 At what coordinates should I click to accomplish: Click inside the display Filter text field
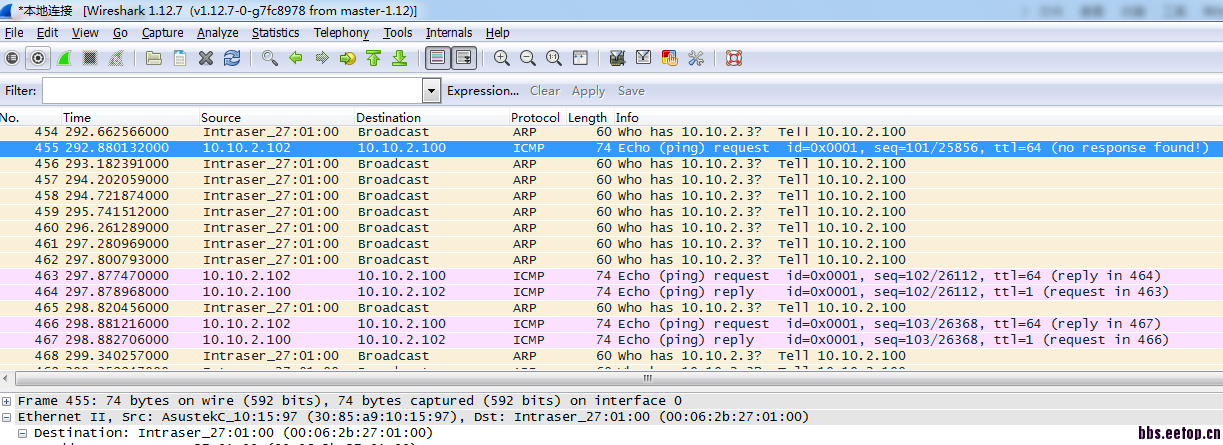tap(230, 91)
